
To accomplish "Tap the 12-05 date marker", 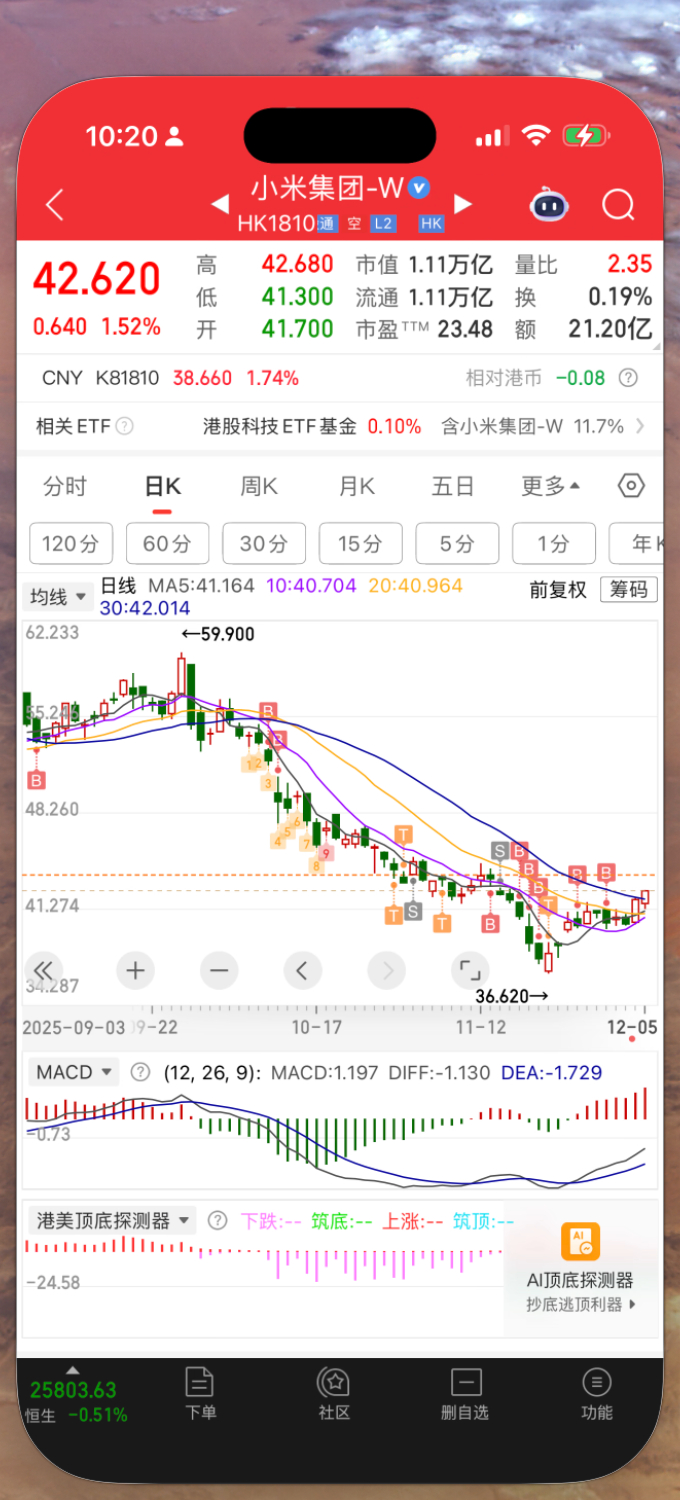I will (x=633, y=1027).
